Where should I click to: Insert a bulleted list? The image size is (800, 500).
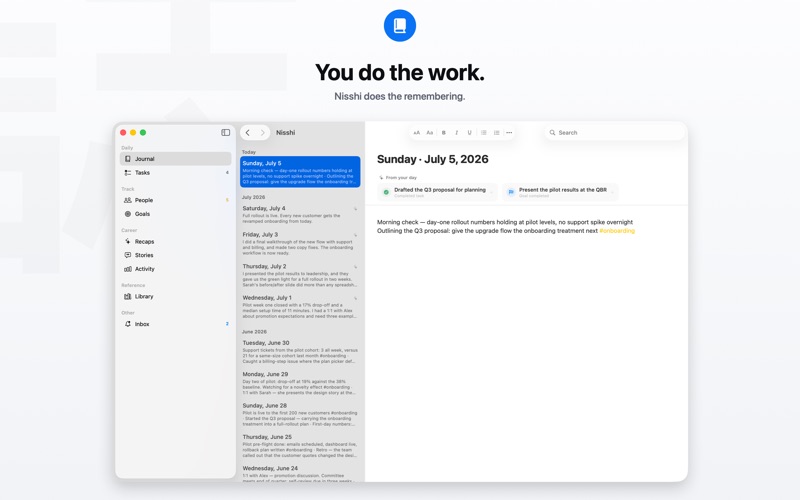point(483,133)
